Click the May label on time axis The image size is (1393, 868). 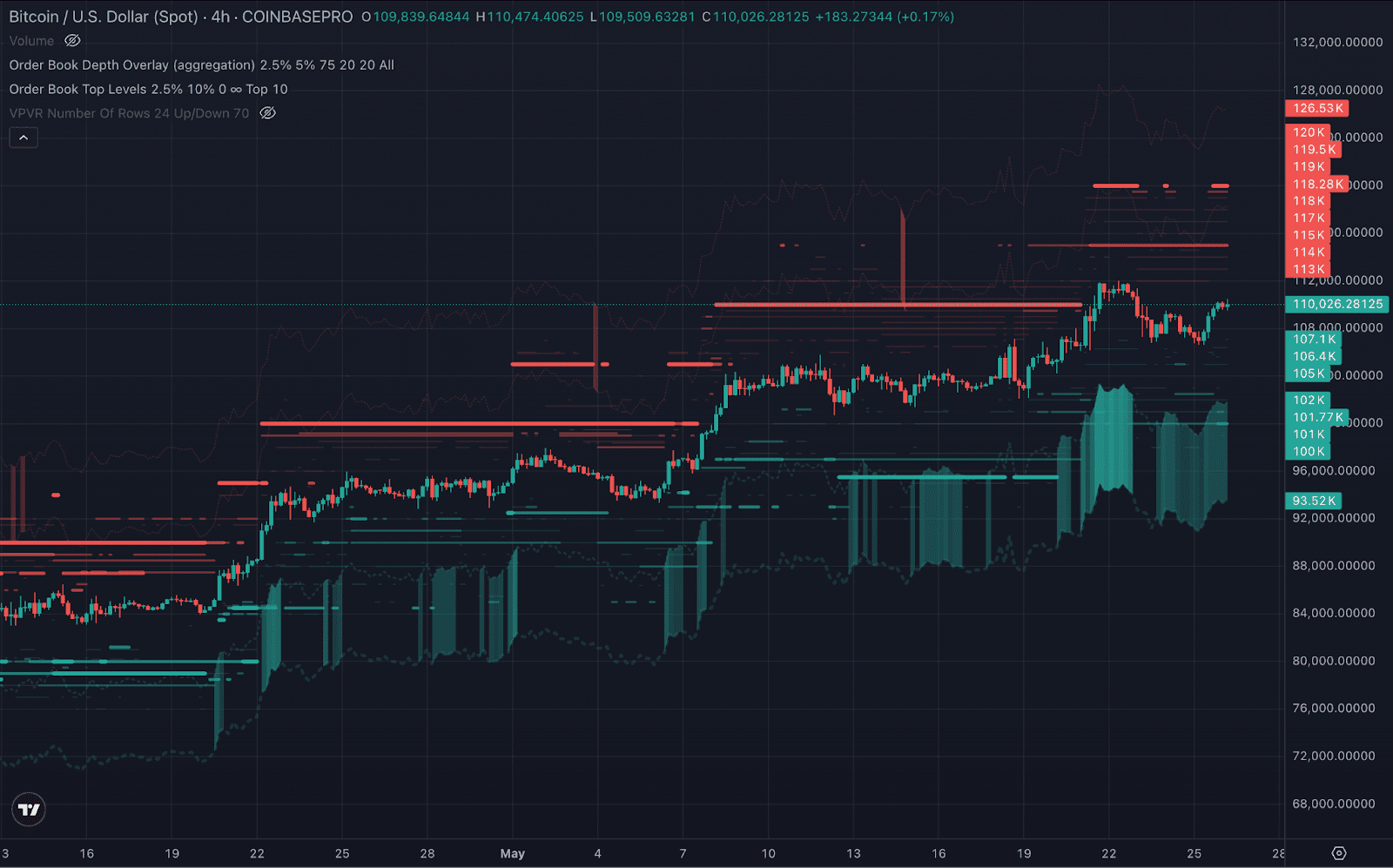512,853
